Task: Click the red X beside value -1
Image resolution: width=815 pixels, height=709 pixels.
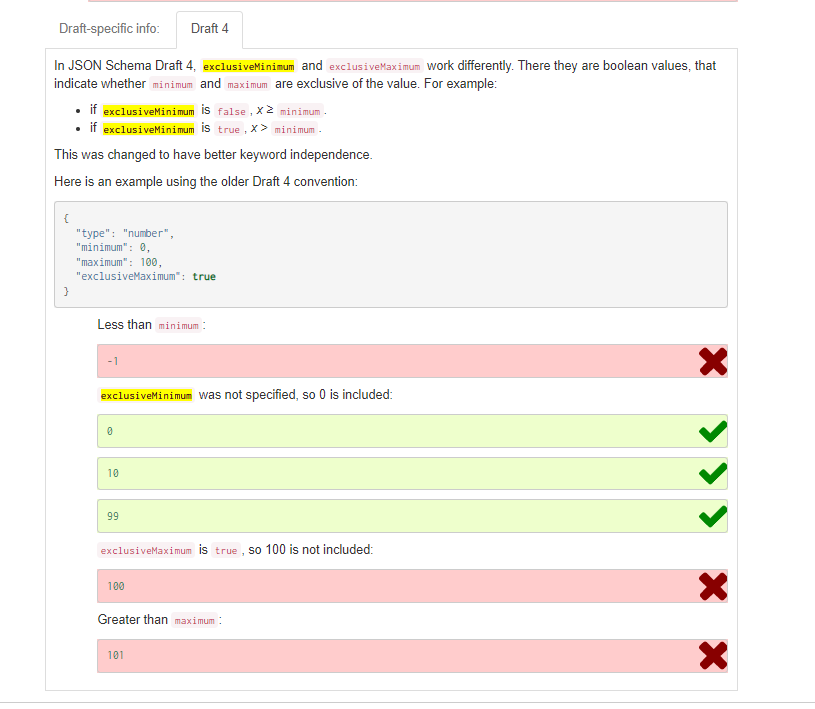Action: 712,360
